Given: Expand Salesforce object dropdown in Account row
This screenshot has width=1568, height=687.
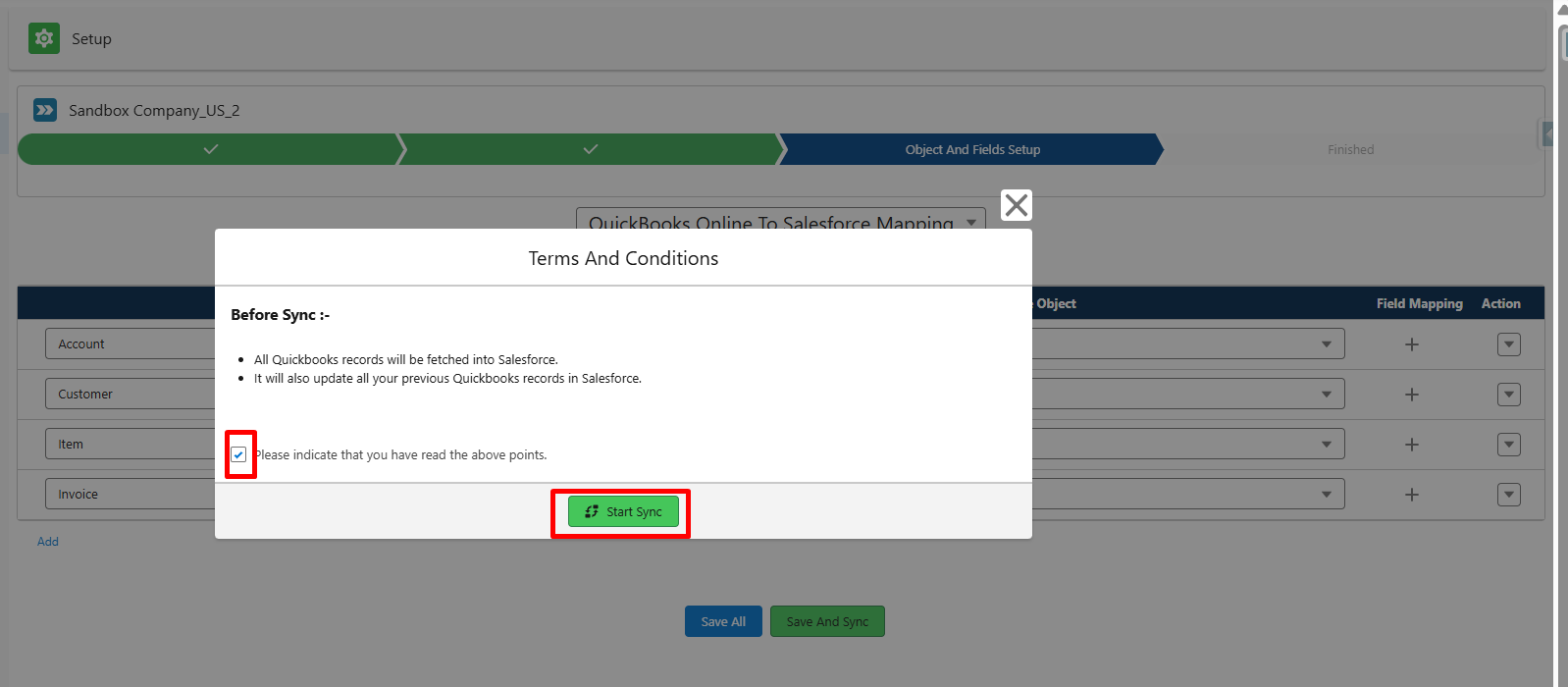Looking at the screenshot, I should click(1327, 344).
